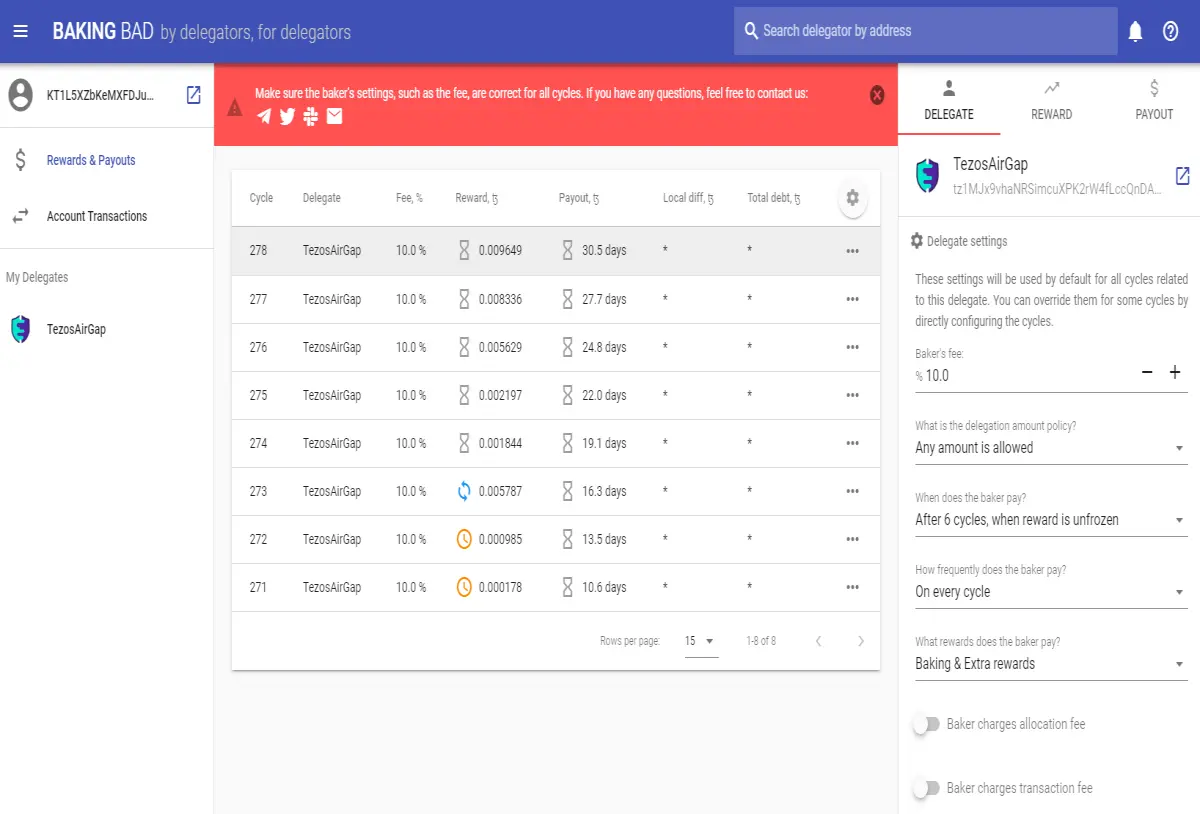This screenshot has height=814, width=1200.
Task: Open more options for cycle 278
Action: click(852, 251)
